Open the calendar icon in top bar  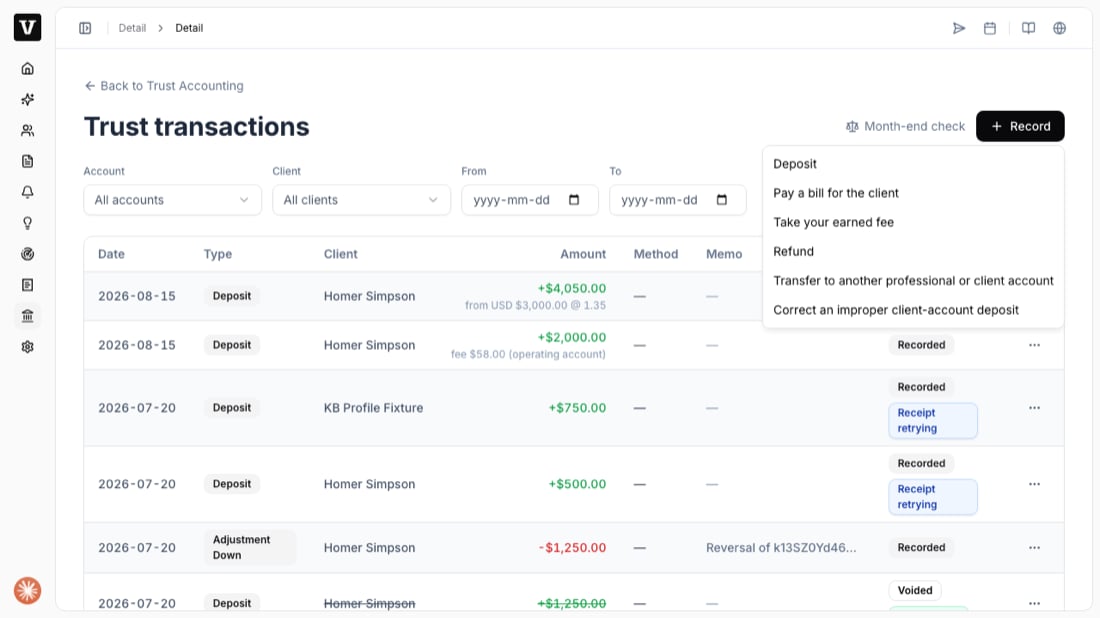[x=990, y=28]
